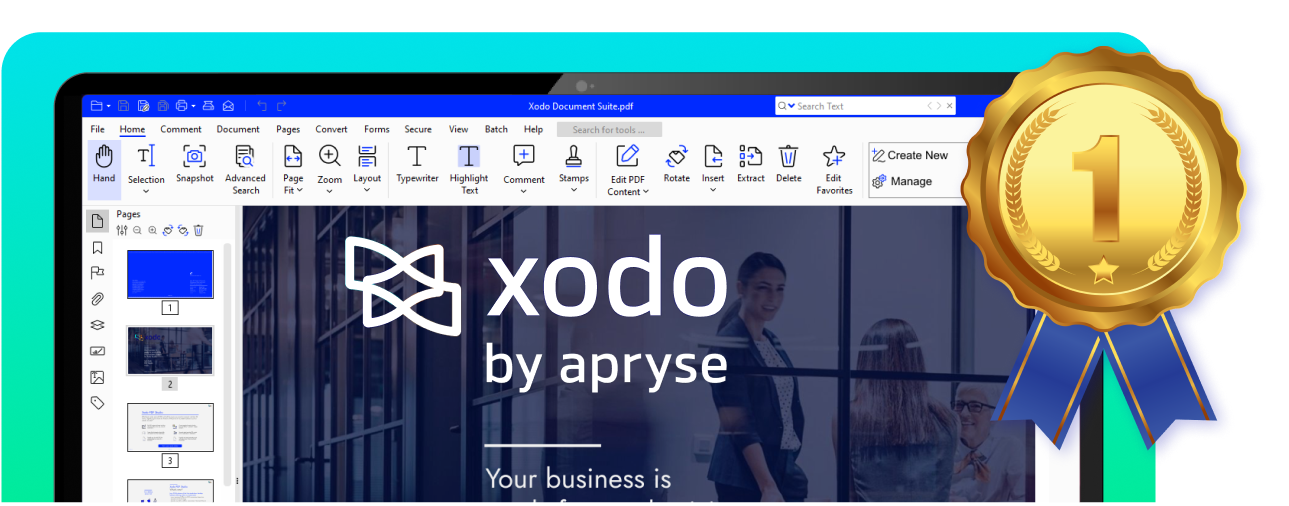This screenshot has width=1289, height=506.
Task: Select page 3 thumbnail in Pages panel
Action: tap(170, 427)
